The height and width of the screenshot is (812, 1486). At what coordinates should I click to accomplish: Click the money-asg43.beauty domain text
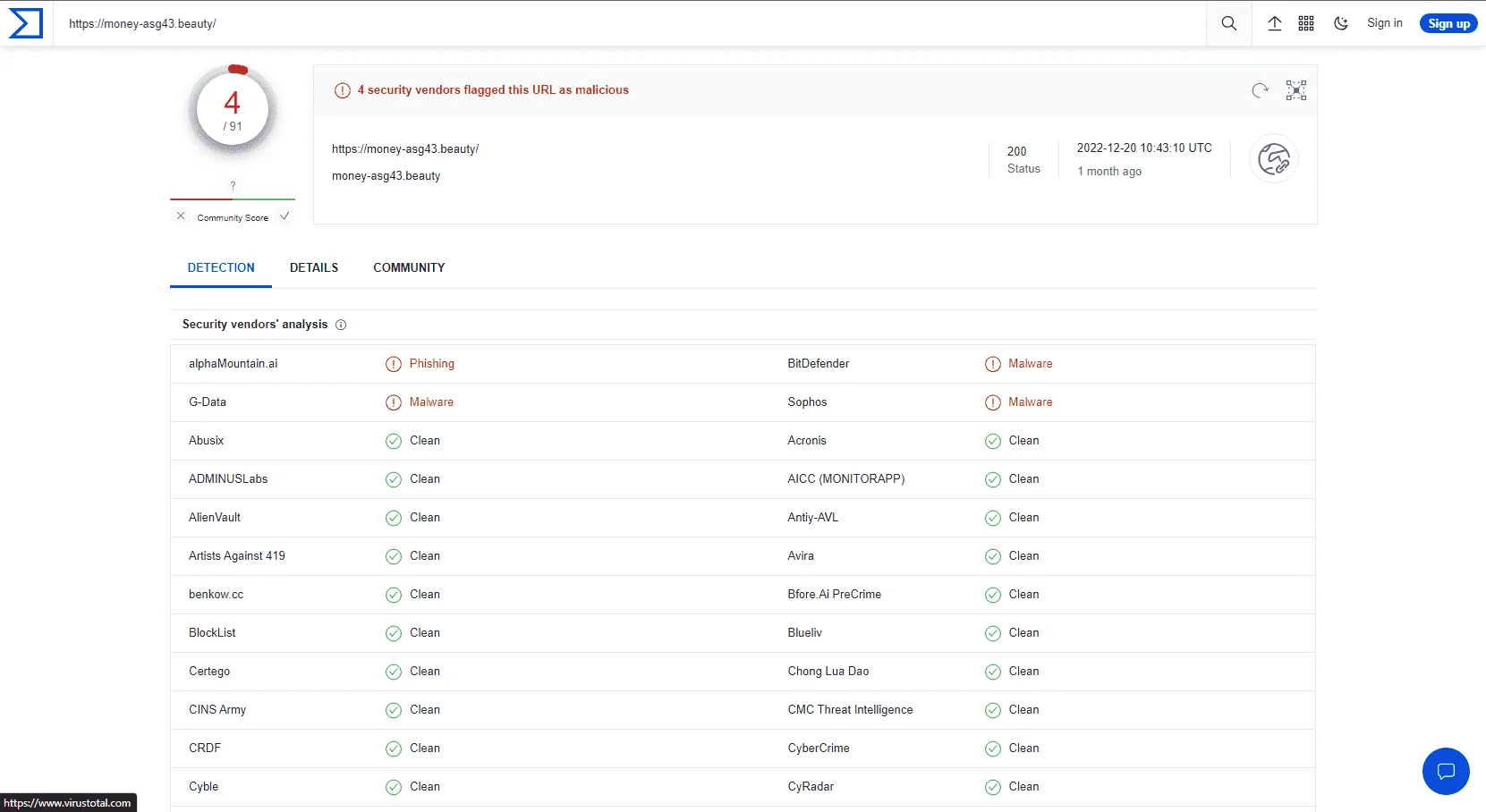pos(386,175)
